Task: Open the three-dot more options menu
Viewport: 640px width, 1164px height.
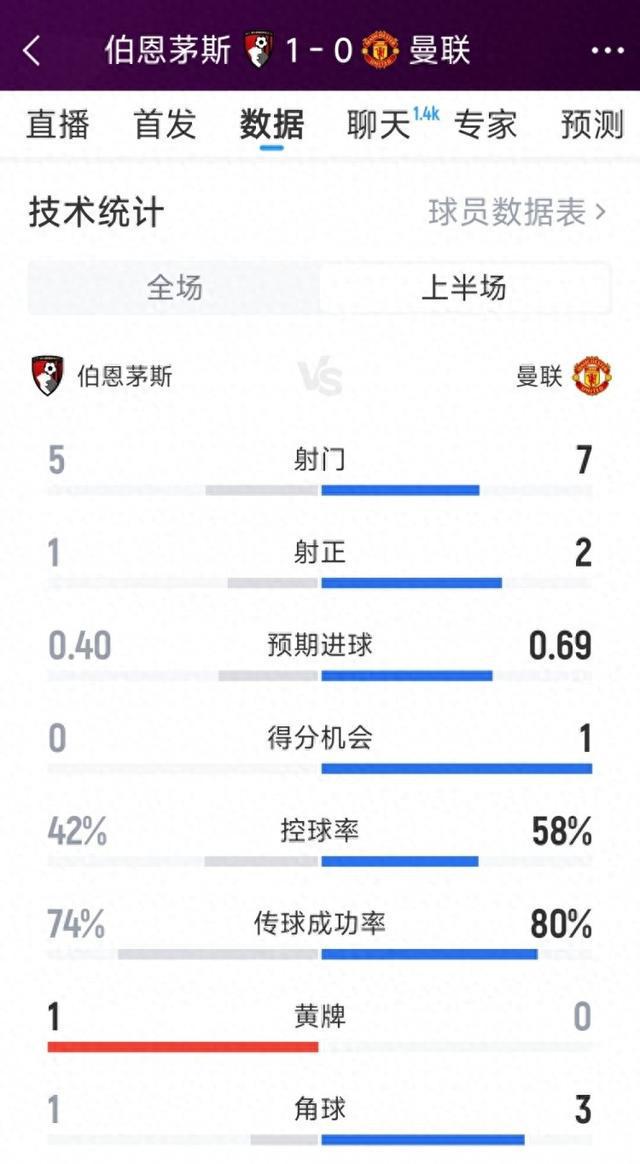Action: pos(607,50)
